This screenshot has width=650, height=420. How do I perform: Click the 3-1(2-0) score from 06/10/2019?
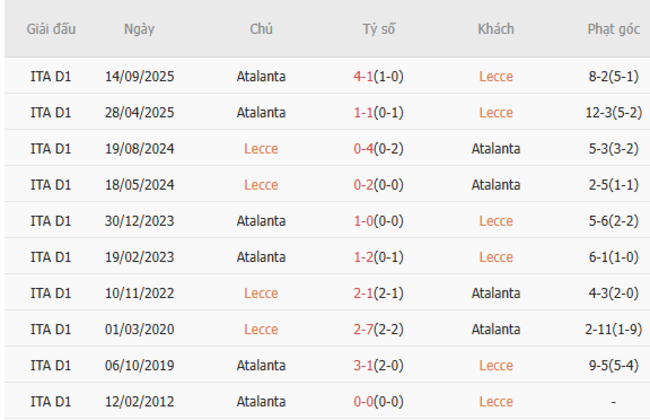tap(378, 365)
